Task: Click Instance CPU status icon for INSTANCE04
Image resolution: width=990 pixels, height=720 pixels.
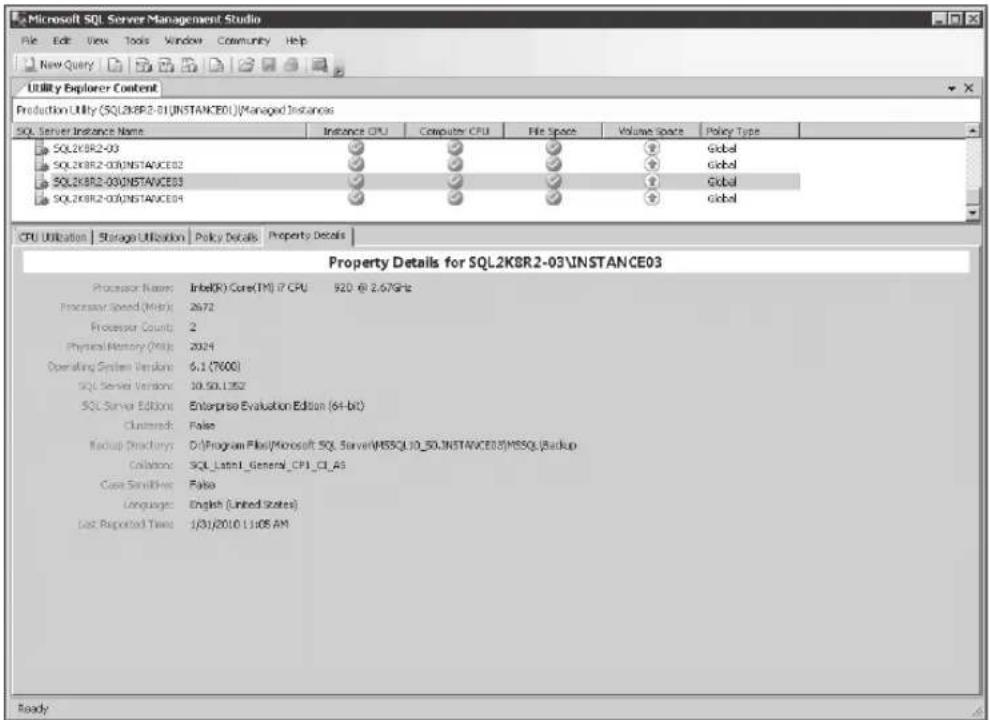Action: 356,198
